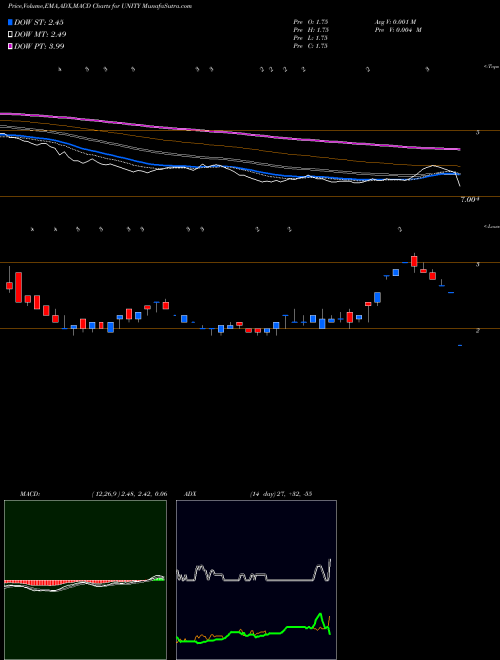Viewport: 500px width, 660px height.
Task: Click the ADX '(14 day) 27, +32, -55' values
Action: 280,493
